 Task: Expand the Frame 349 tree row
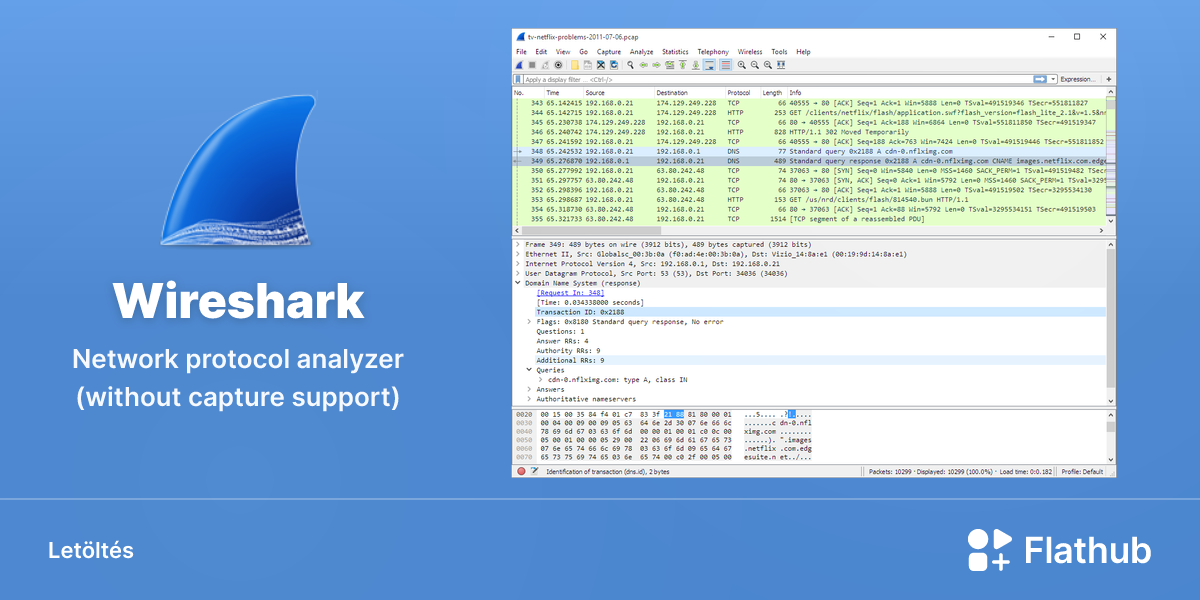tap(517, 244)
